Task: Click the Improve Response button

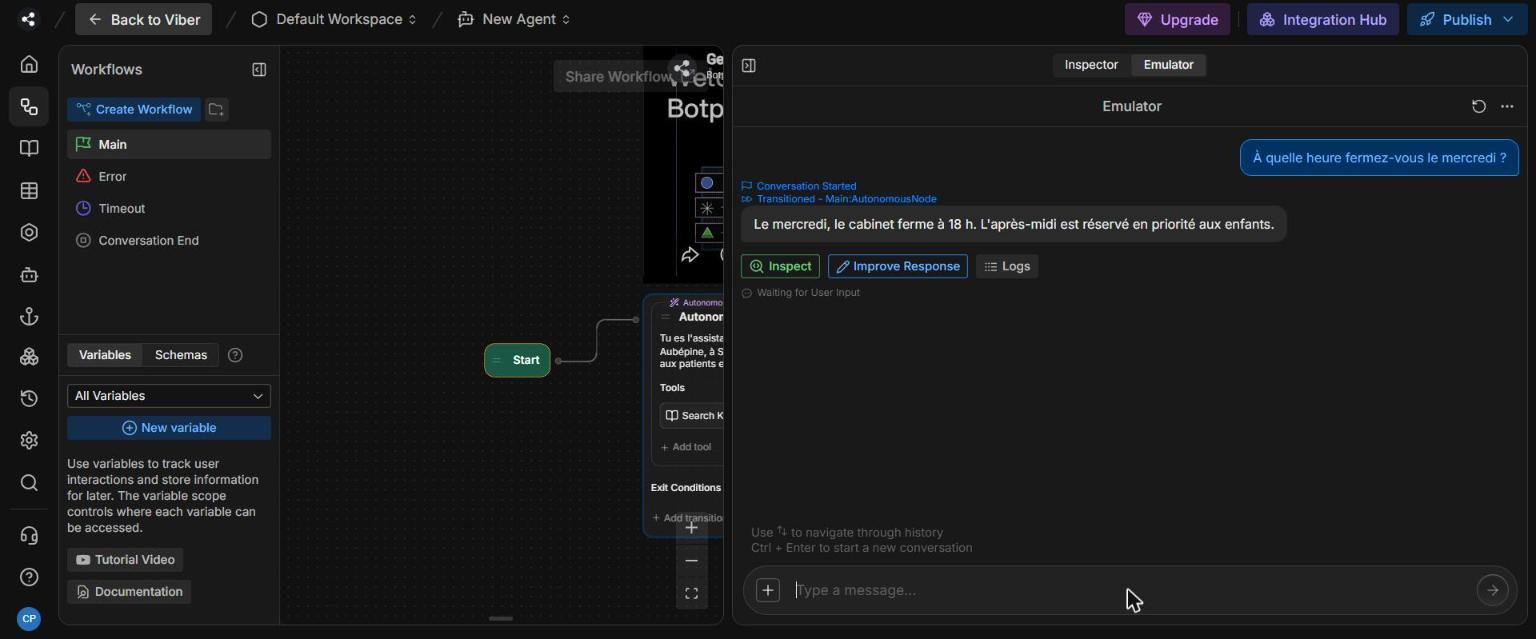Action: pos(897,266)
